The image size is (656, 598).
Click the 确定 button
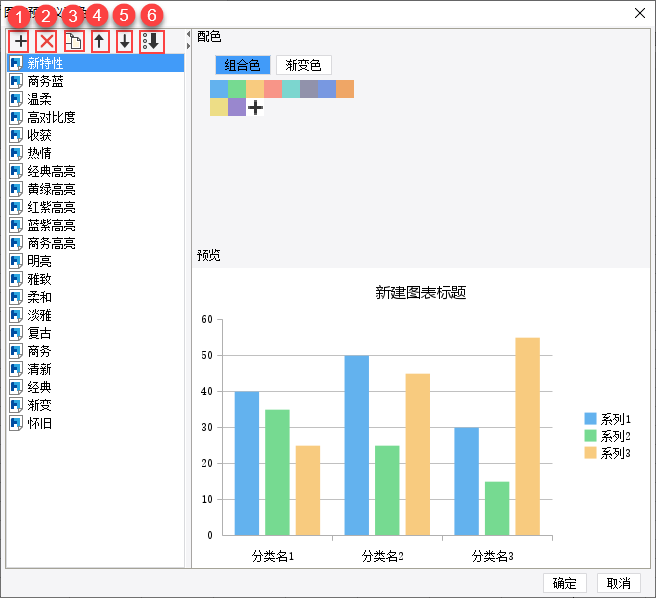(x=565, y=583)
